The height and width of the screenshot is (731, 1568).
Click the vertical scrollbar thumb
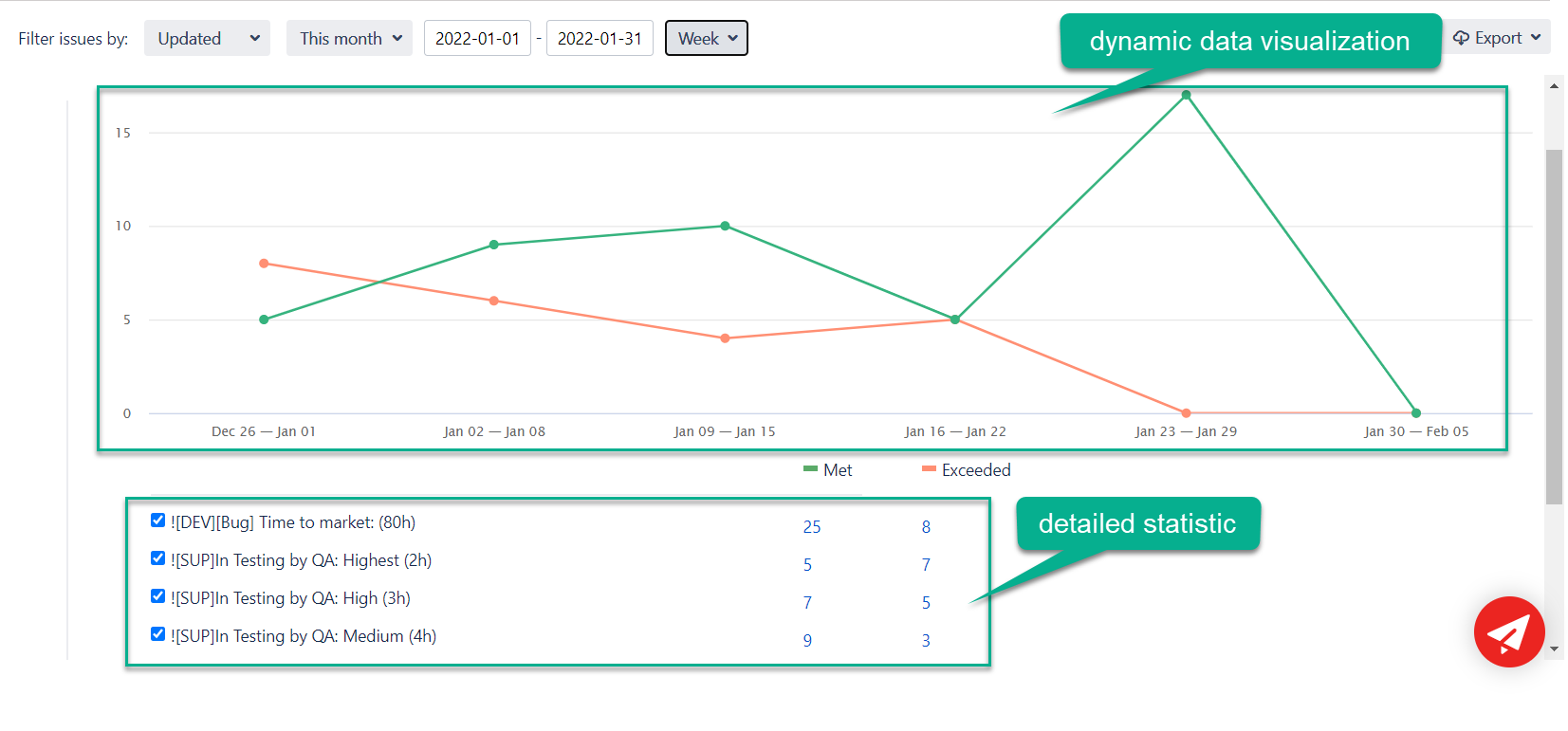pos(1554,322)
